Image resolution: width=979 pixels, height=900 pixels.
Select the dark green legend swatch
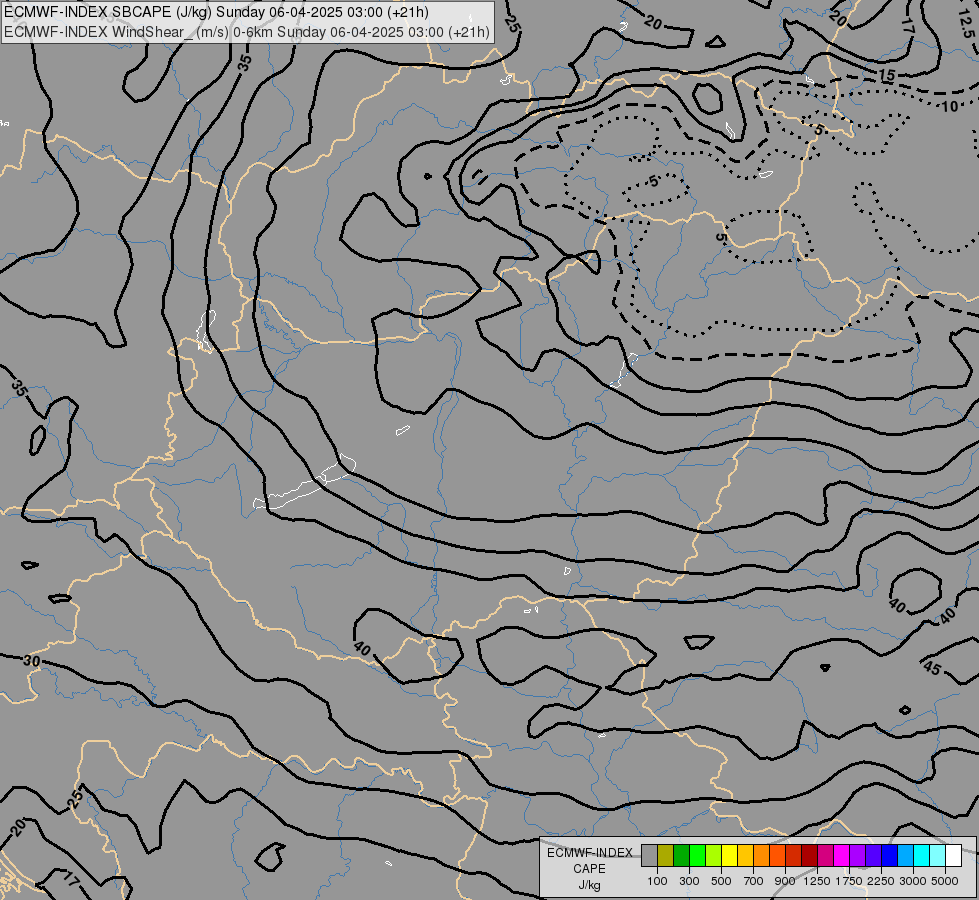tap(681, 855)
